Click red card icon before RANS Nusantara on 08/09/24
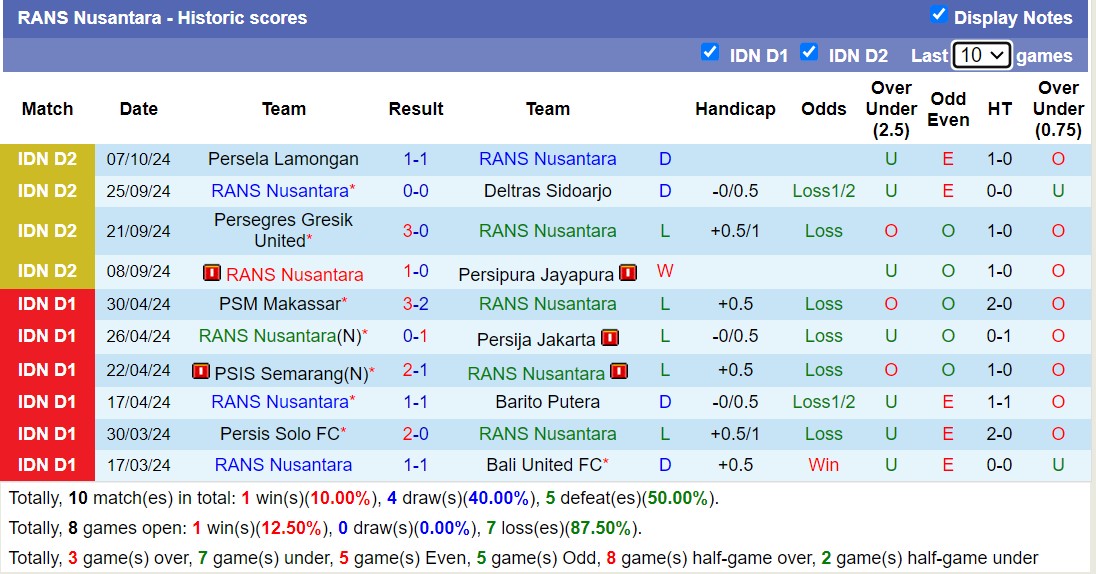 coord(211,273)
